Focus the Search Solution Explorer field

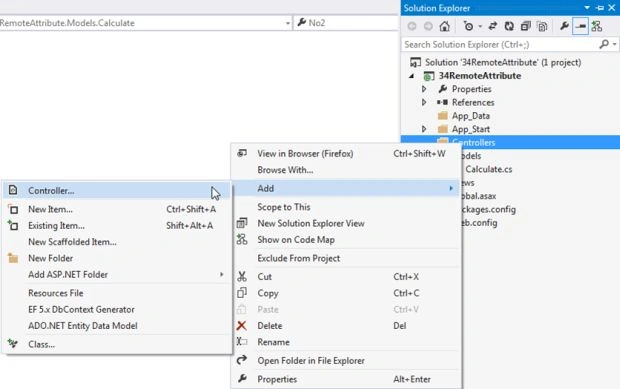click(x=500, y=44)
